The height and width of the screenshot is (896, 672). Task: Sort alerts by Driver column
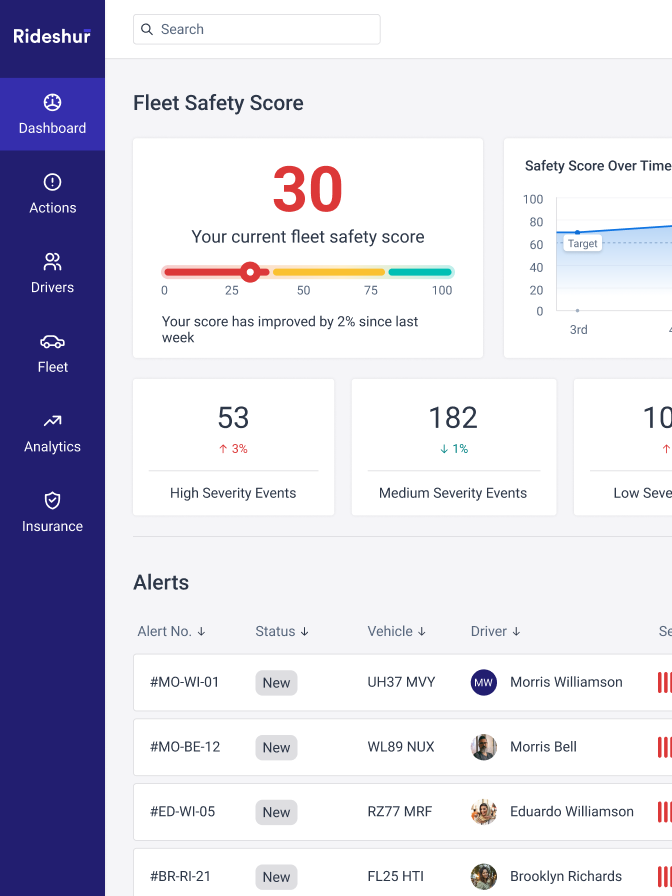click(x=495, y=631)
